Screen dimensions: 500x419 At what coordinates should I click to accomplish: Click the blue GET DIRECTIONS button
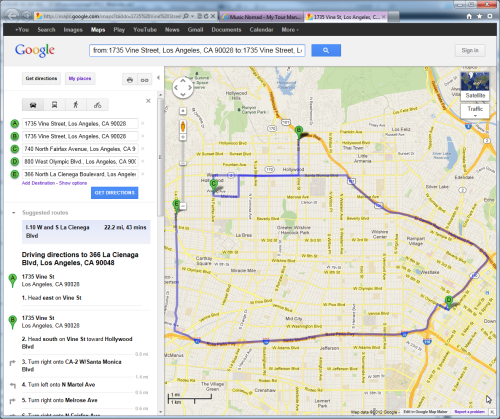[115, 193]
